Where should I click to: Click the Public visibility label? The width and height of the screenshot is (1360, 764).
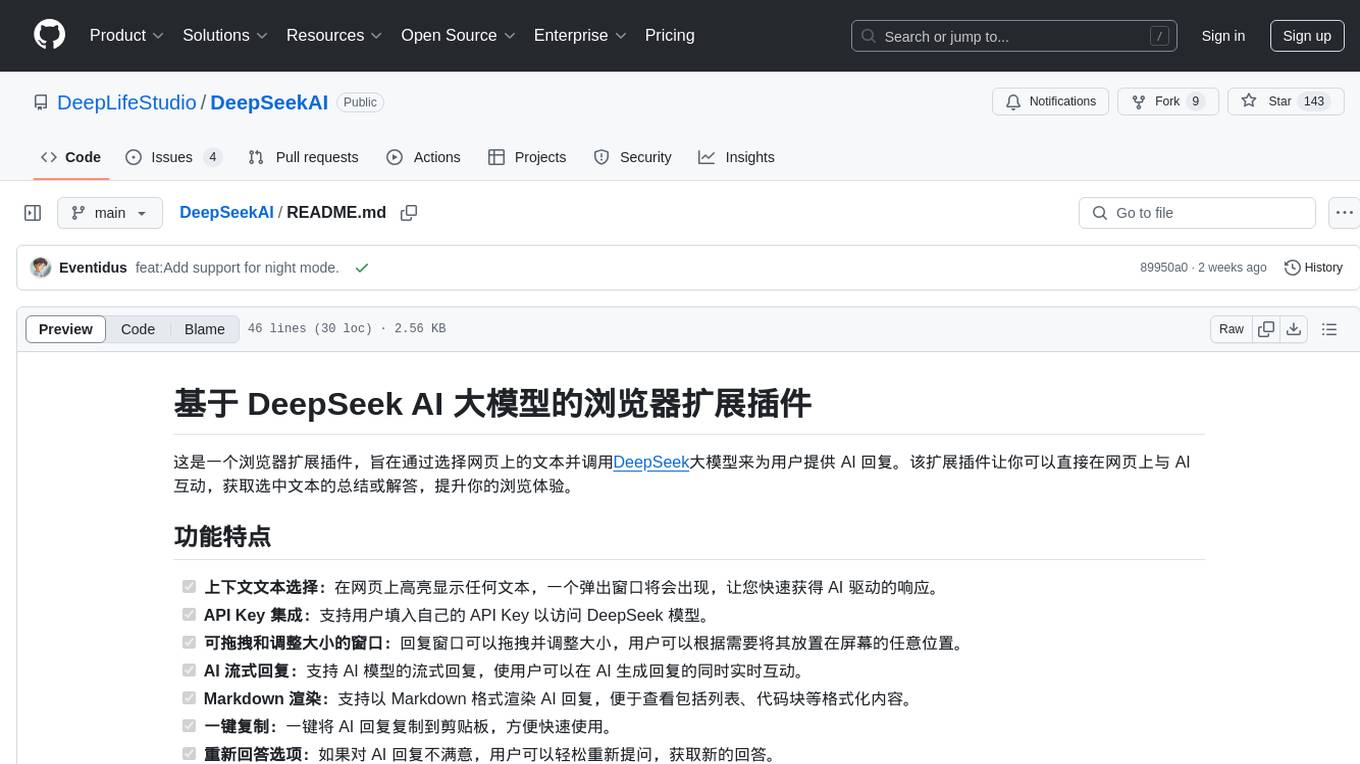pyautogui.click(x=360, y=102)
